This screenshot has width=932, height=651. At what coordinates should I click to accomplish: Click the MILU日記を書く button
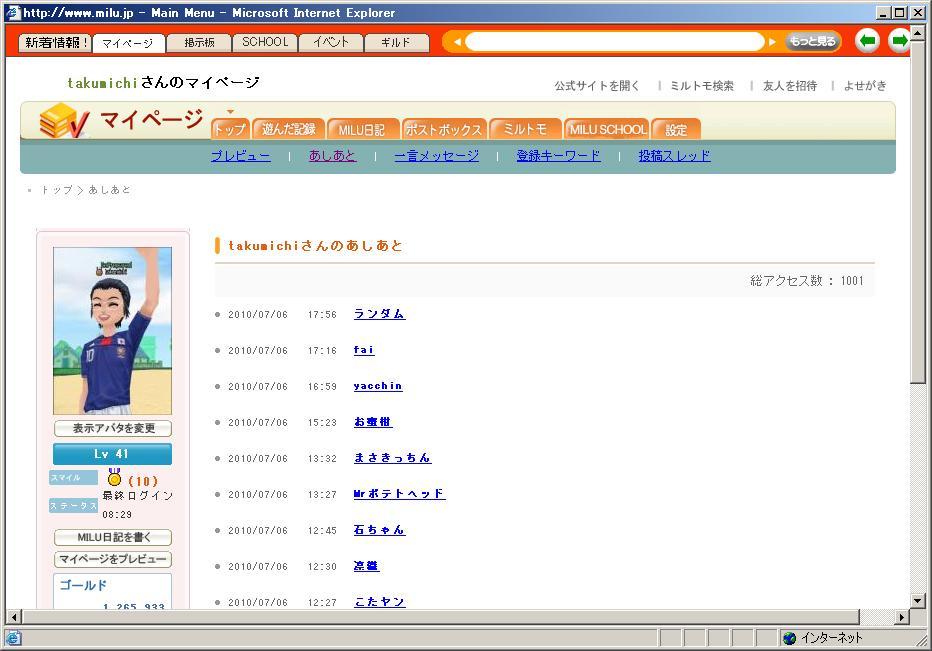pyautogui.click(x=112, y=537)
